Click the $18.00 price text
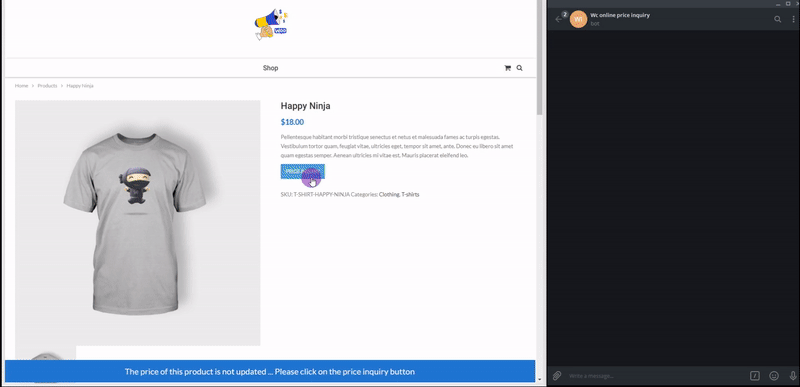 (292, 122)
